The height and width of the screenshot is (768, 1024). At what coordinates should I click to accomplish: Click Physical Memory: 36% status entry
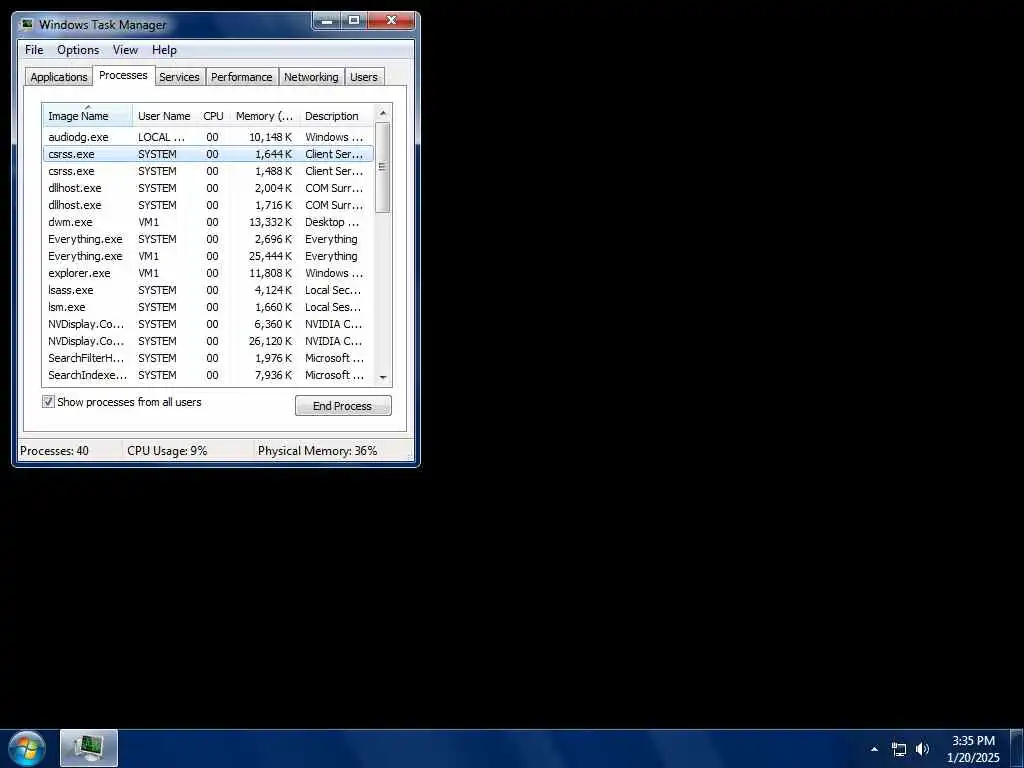click(x=317, y=451)
